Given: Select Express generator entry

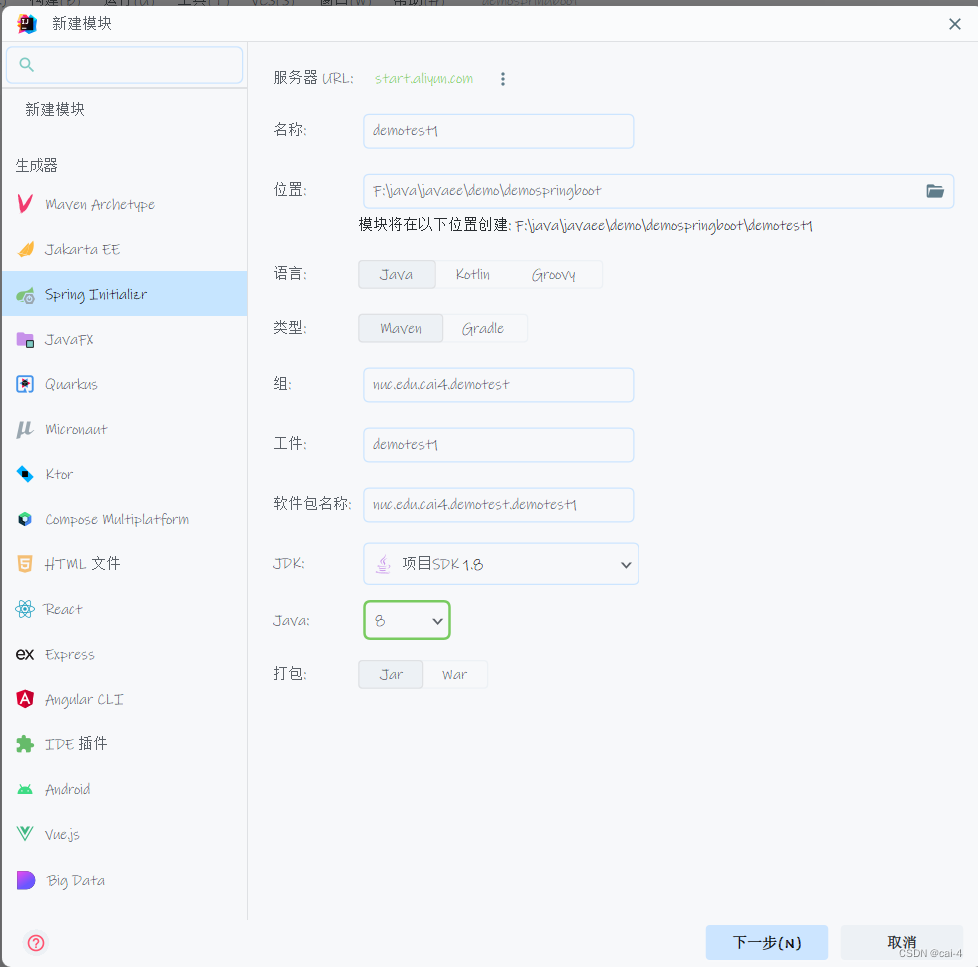Looking at the screenshot, I should [x=125, y=654].
